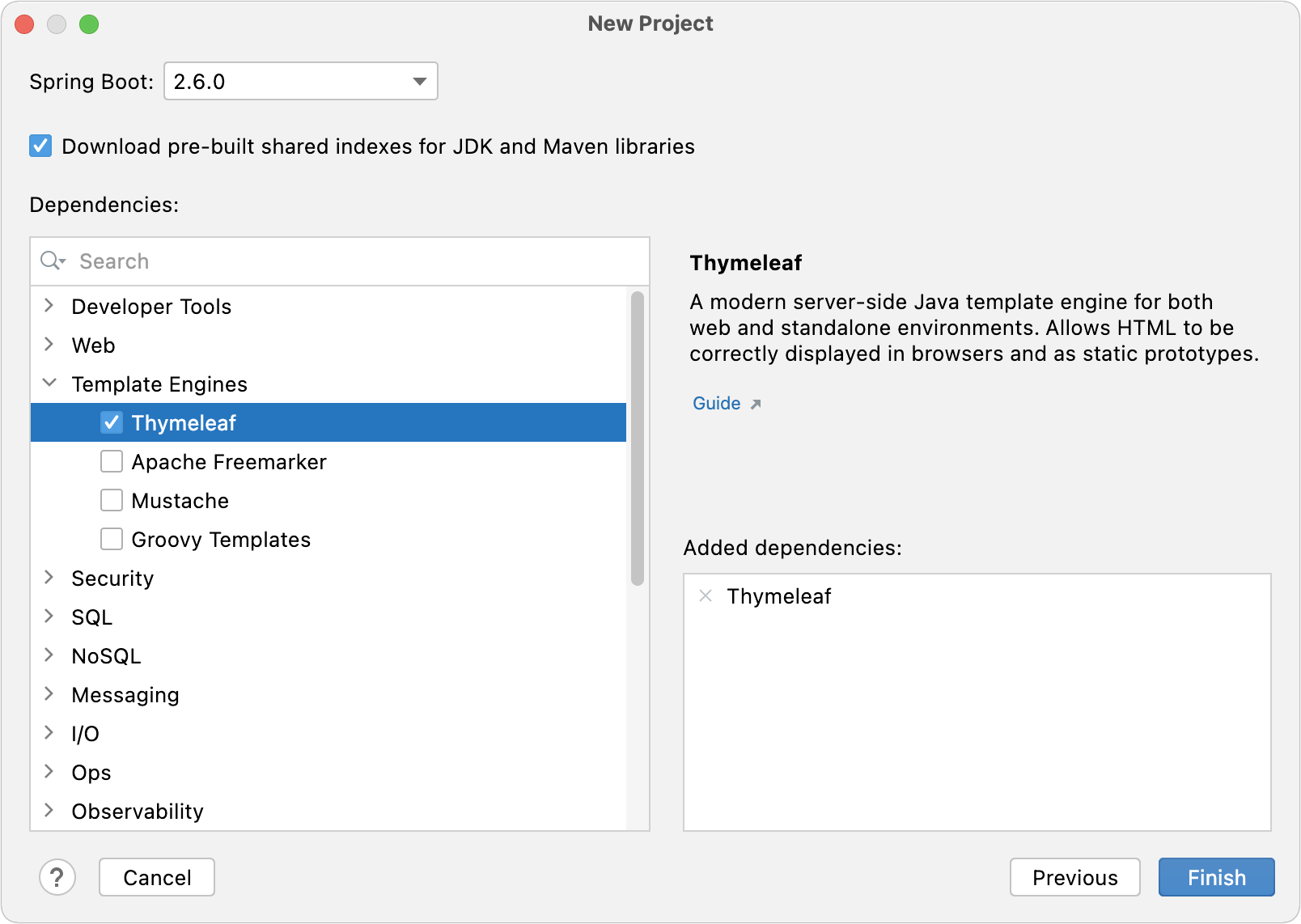1301x924 pixels.
Task: Open the Spring Boot version dropdown
Action: pyautogui.click(x=300, y=81)
